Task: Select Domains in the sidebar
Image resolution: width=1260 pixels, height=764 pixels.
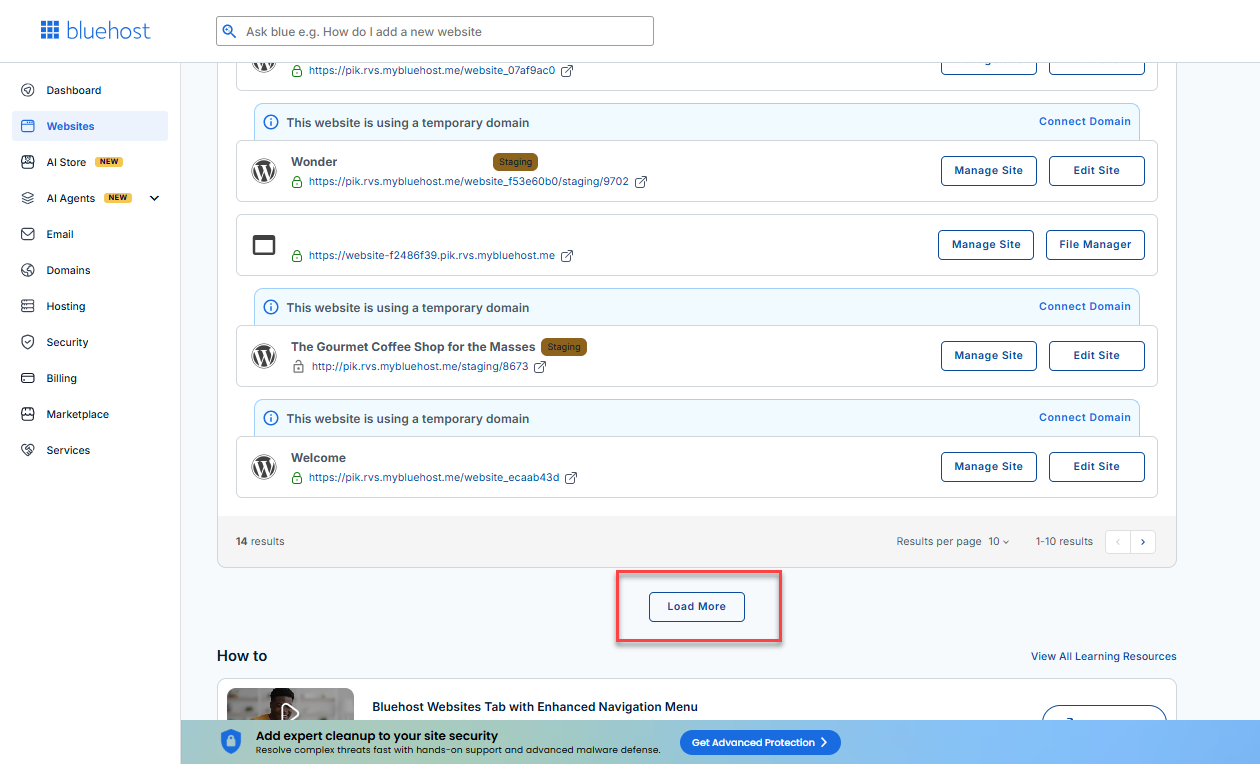Action: pos(90,270)
